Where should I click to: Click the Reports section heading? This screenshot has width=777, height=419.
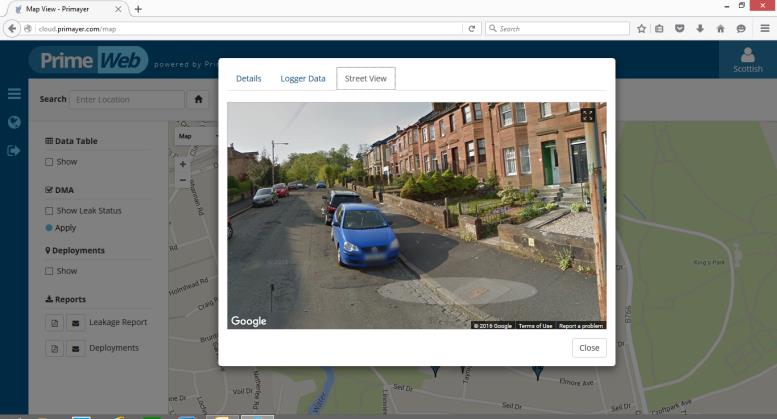point(65,300)
